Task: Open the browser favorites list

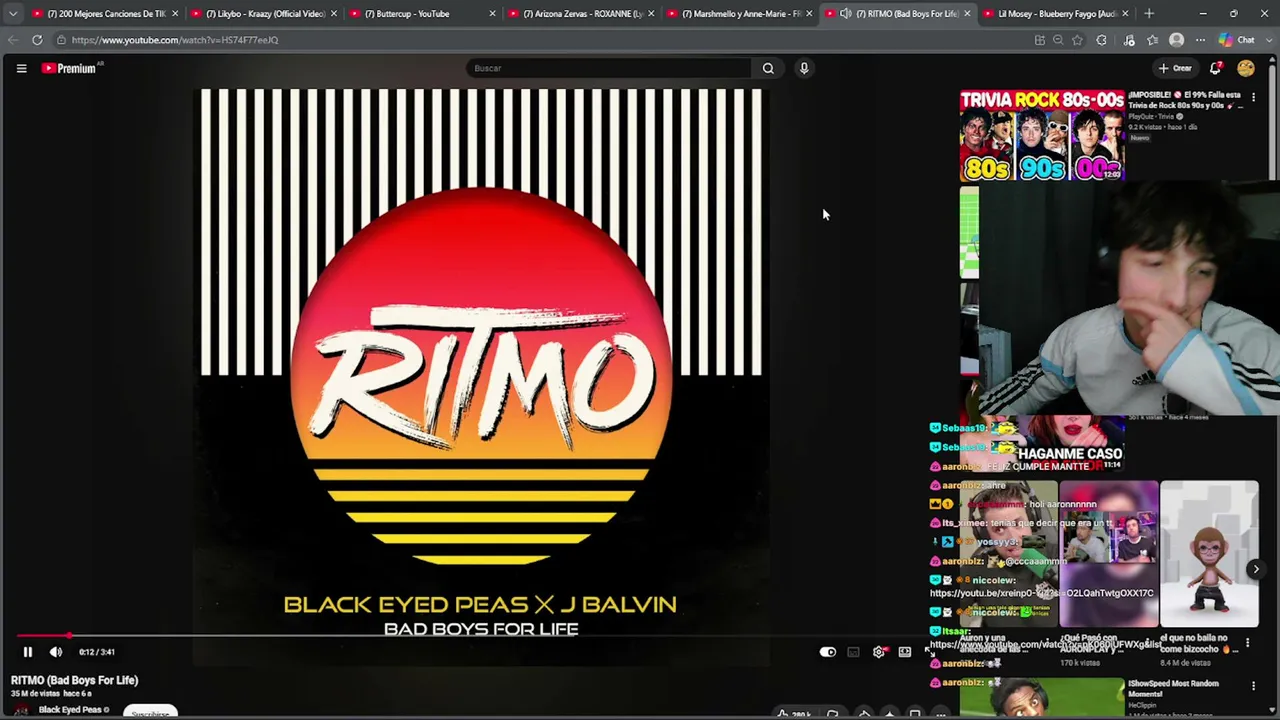Action: coord(1153,40)
